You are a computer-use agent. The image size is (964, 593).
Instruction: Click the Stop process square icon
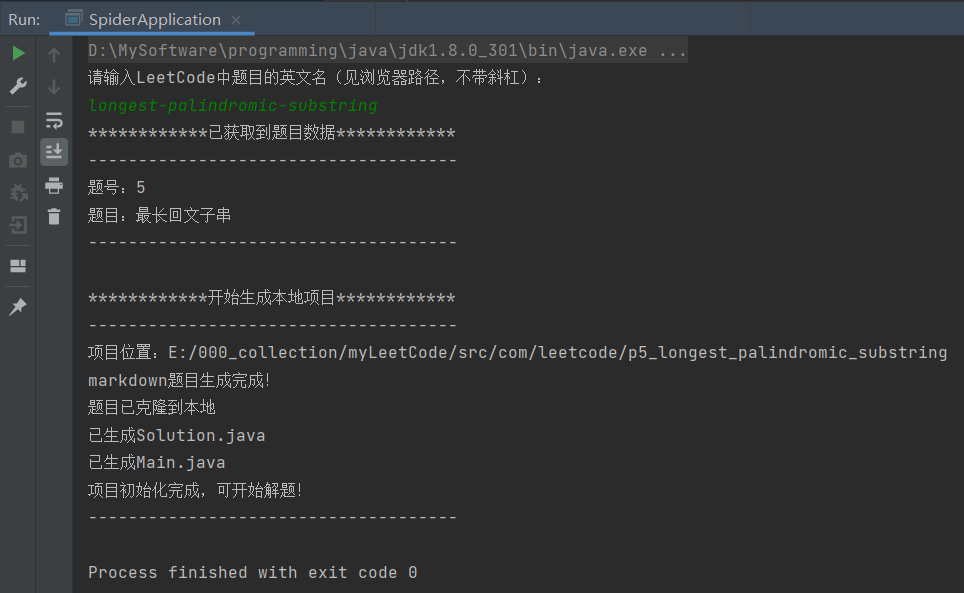(x=18, y=127)
